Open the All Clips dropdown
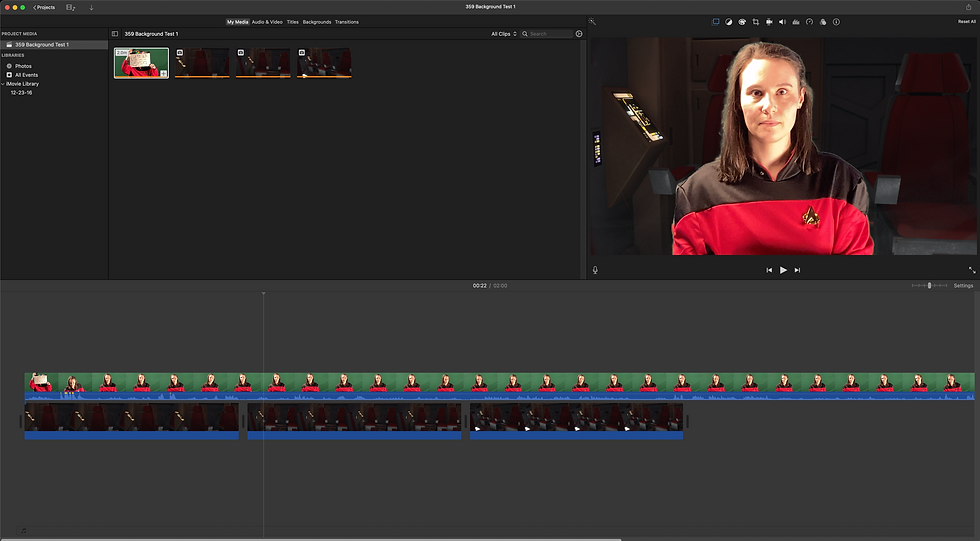The height and width of the screenshot is (541, 980). (x=504, y=34)
